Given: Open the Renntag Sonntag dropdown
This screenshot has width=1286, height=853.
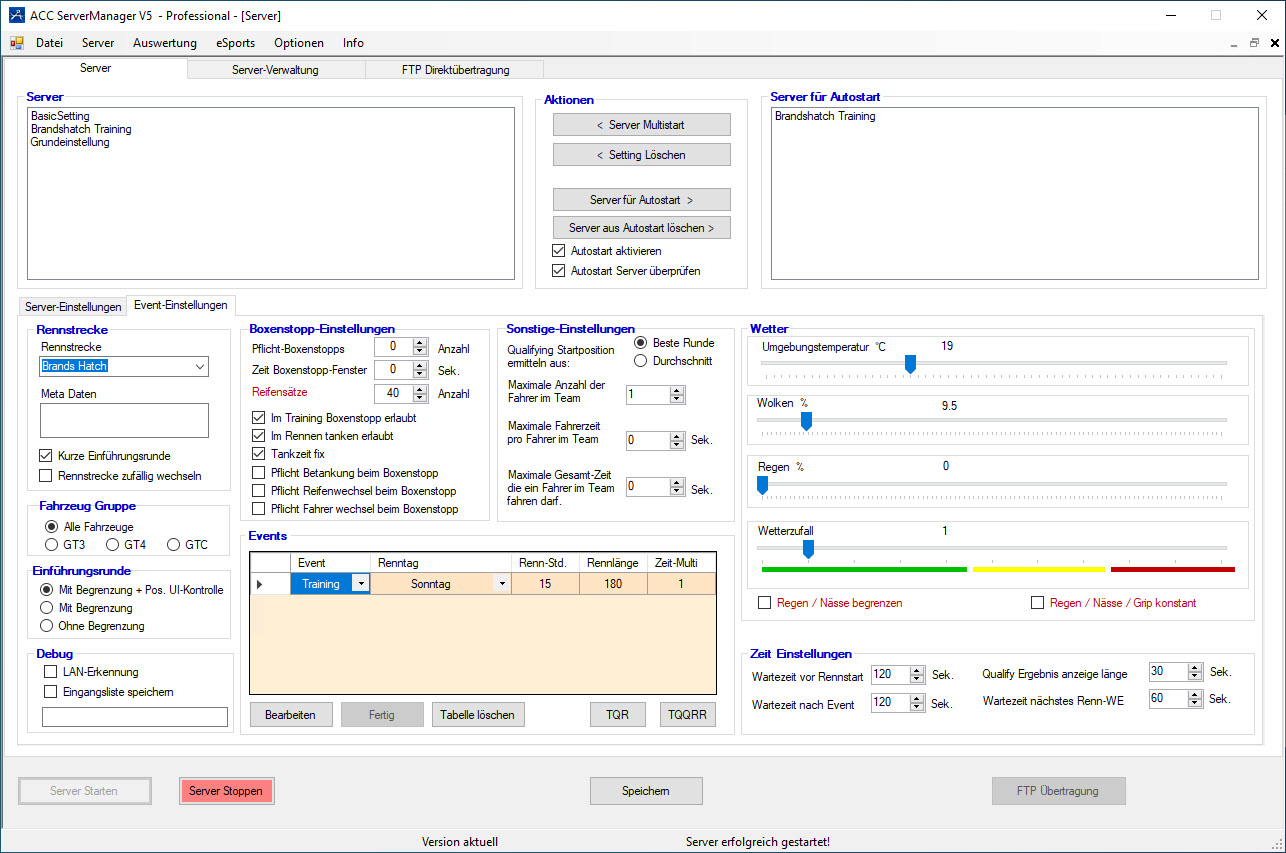Looking at the screenshot, I should [500, 584].
